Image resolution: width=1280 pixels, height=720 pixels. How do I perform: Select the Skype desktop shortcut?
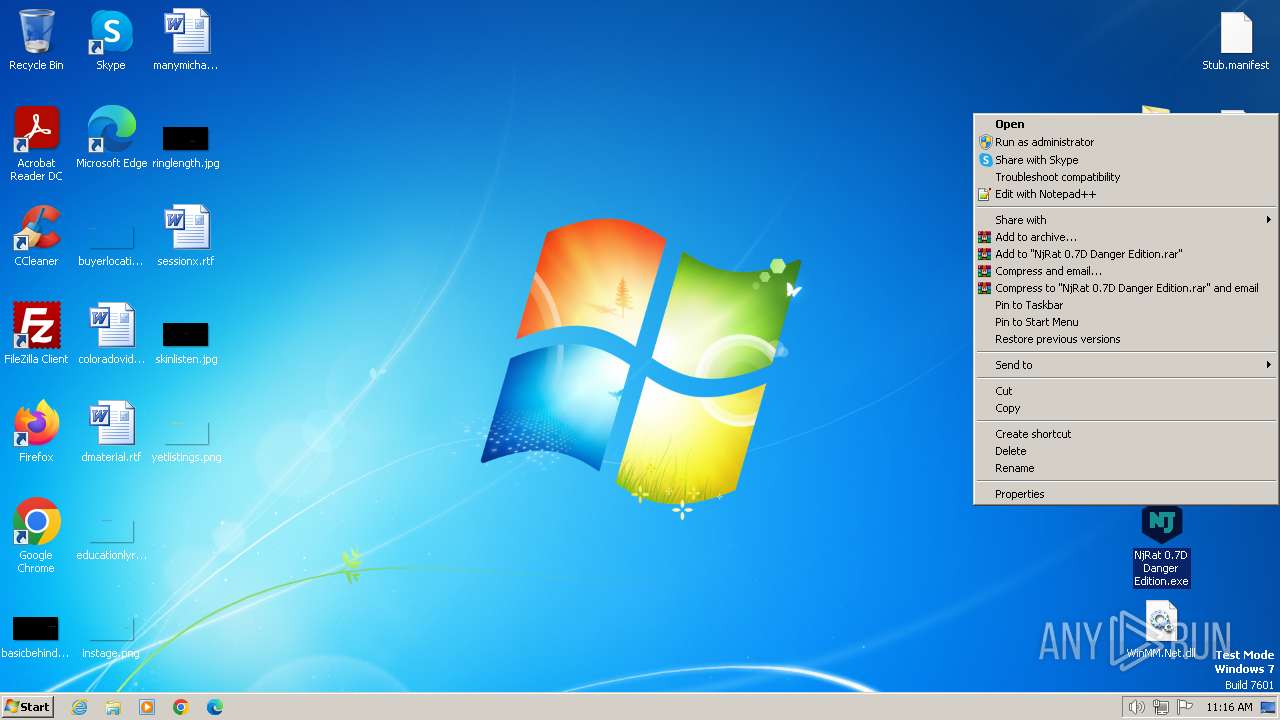pos(111,40)
